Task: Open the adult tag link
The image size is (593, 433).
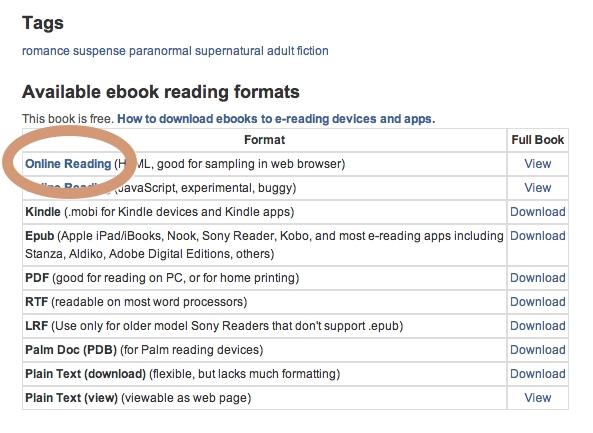Action: [280, 51]
